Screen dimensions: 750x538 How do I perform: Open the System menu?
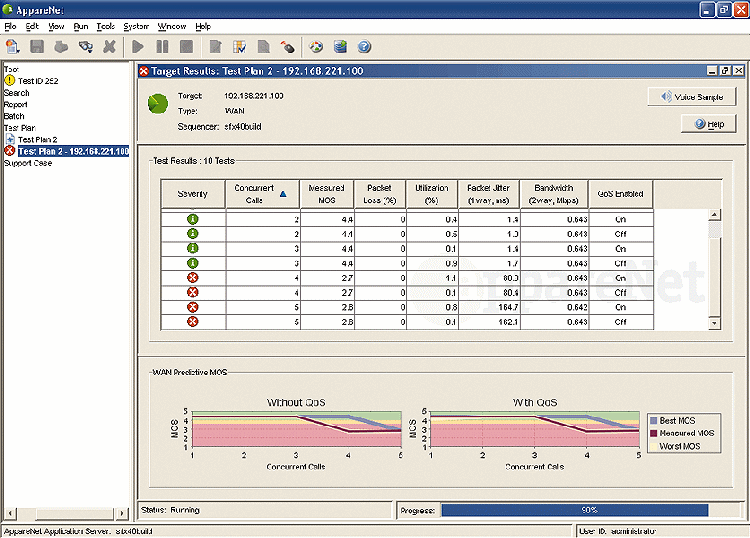[x=136, y=26]
